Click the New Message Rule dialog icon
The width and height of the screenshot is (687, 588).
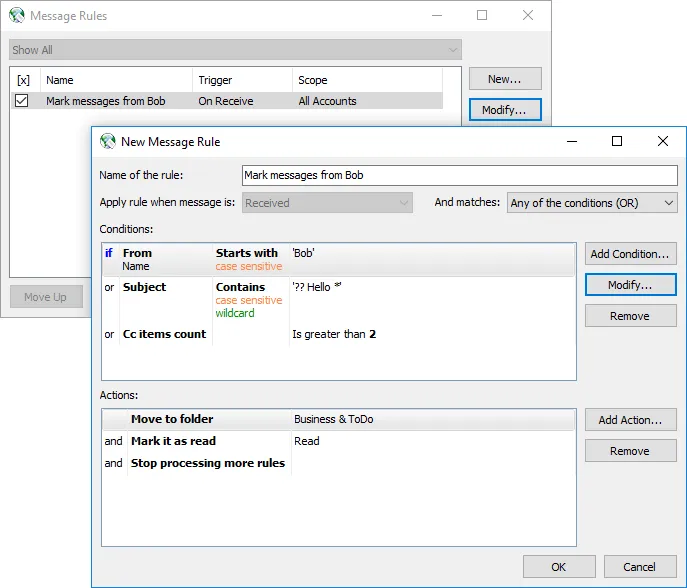click(x=108, y=142)
